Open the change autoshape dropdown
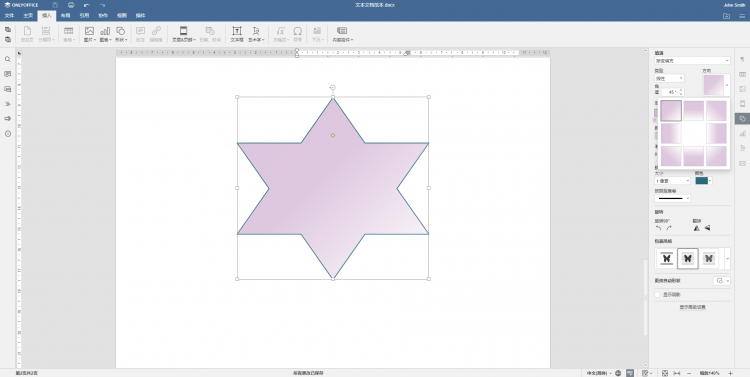The width and height of the screenshot is (750, 377). tap(722, 281)
